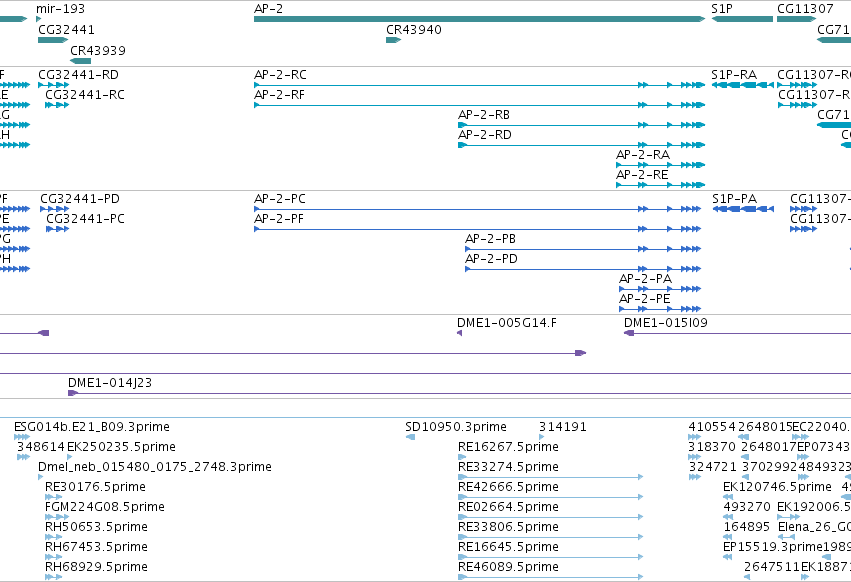Select clone DME1-014J23

point(459,393)
